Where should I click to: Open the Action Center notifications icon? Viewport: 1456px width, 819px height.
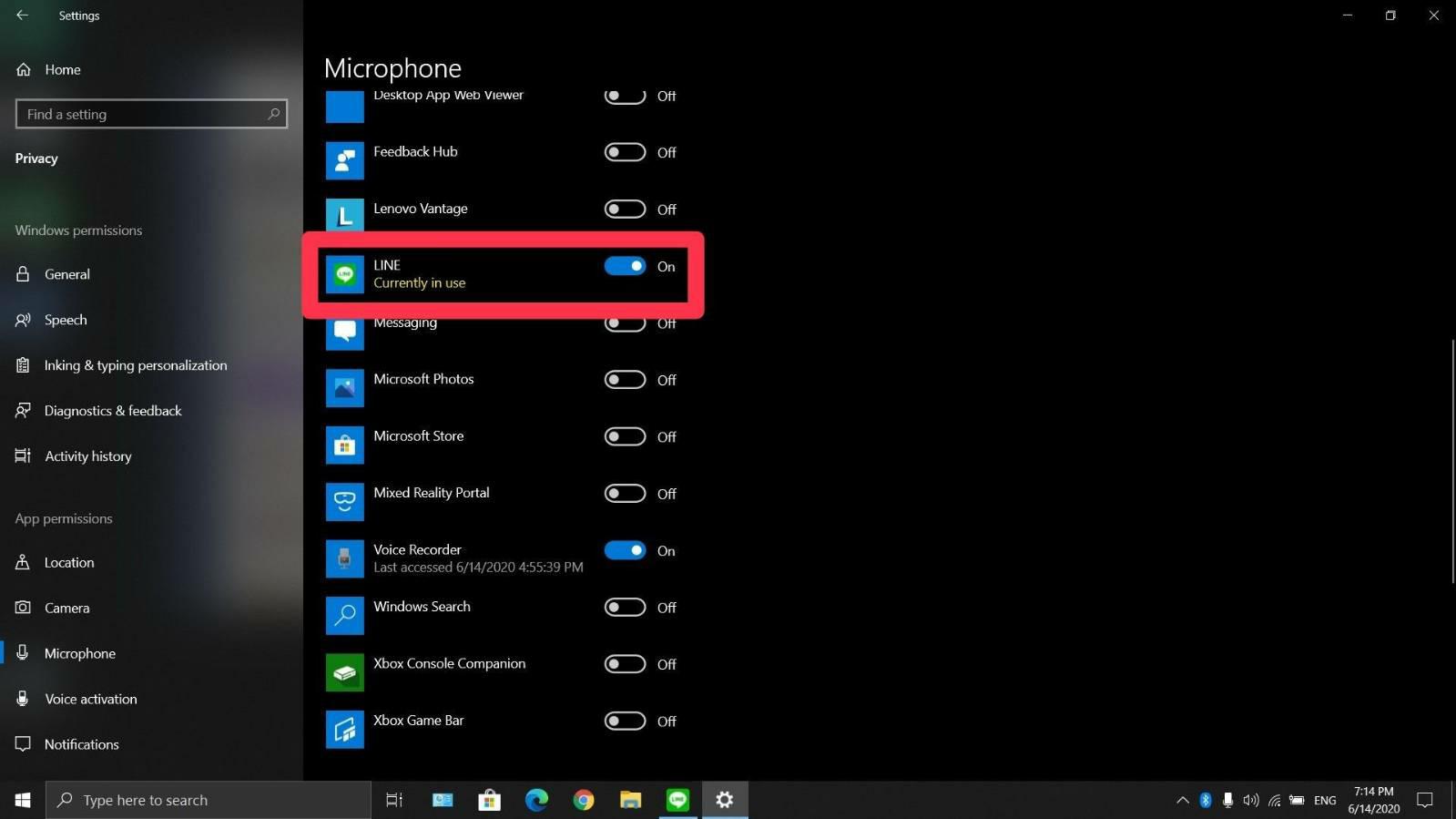pyautogui.click(x=1425, y=800)
